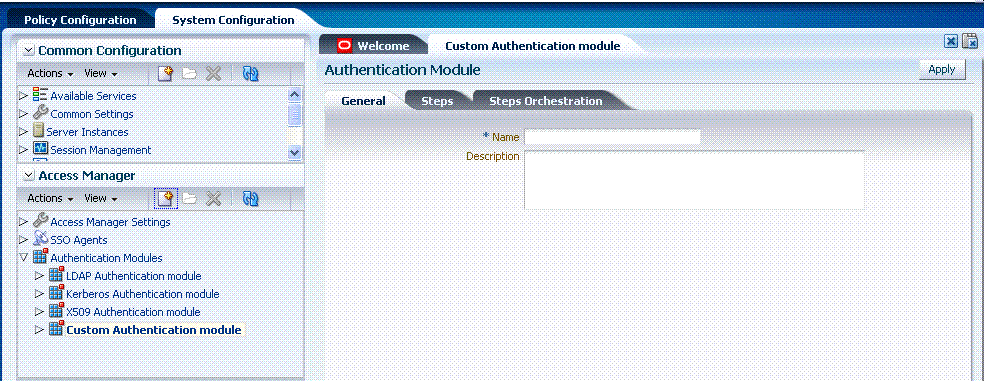Screen dimensions: 984x381
Task: Click the Name input field
Action: [612, 137]
